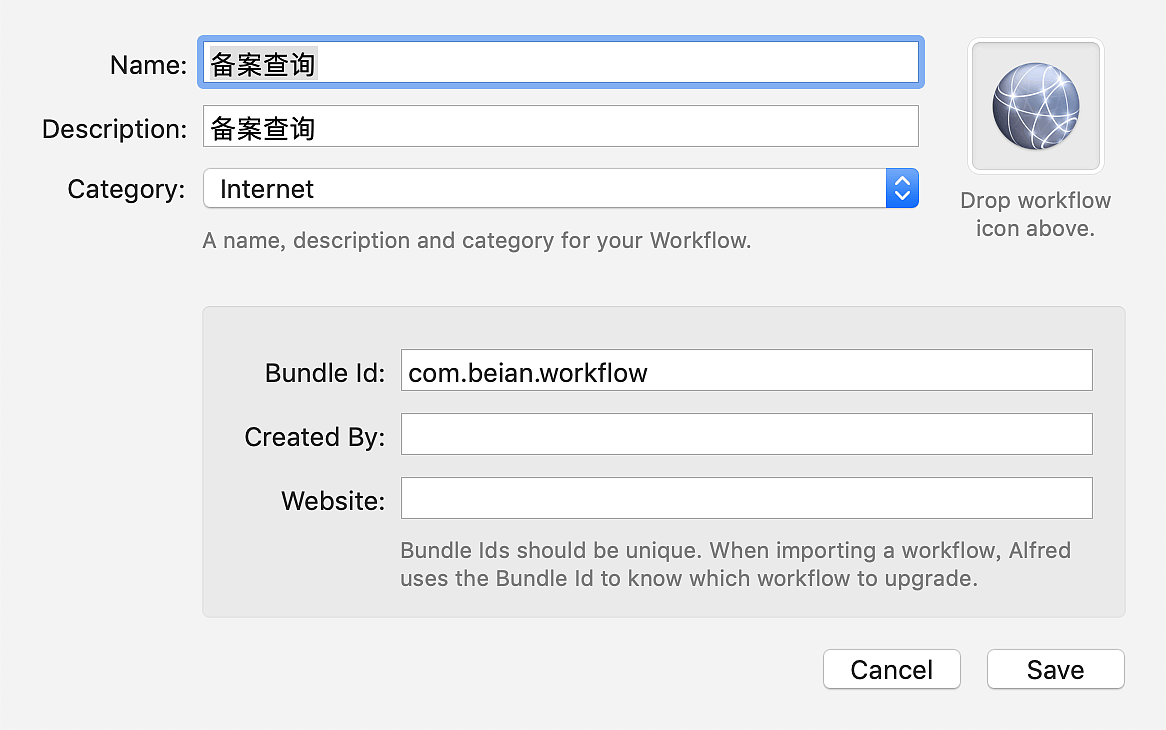Screen dimensions: 1166x730
Task: Select the empty Website field
Action: coord(745,499)
